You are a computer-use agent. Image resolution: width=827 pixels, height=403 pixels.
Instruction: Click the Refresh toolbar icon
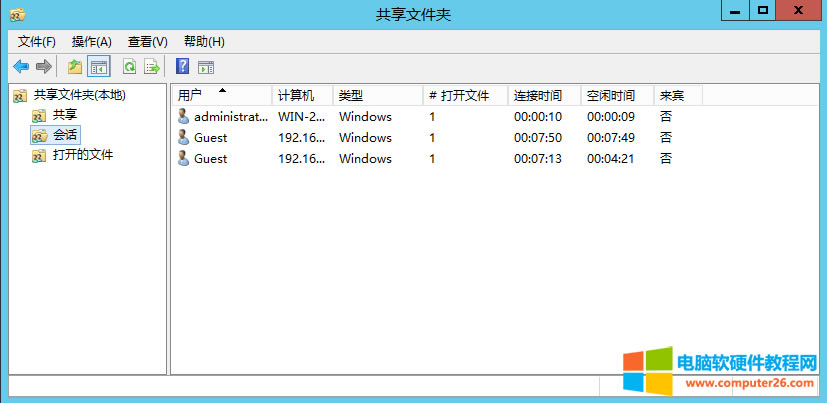129,67
